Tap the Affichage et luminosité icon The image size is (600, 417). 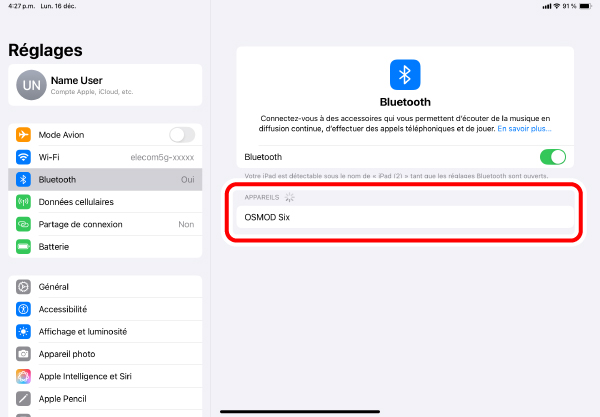click(23, 331)
